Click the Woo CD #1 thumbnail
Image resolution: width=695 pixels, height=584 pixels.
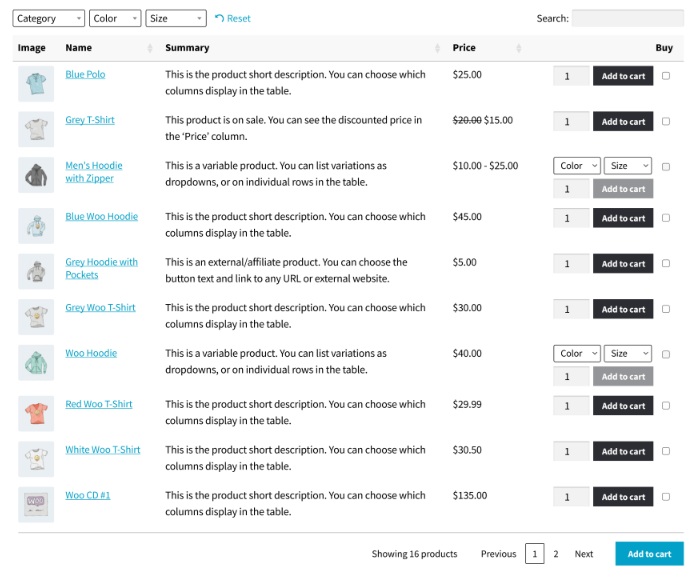point(35,504)
